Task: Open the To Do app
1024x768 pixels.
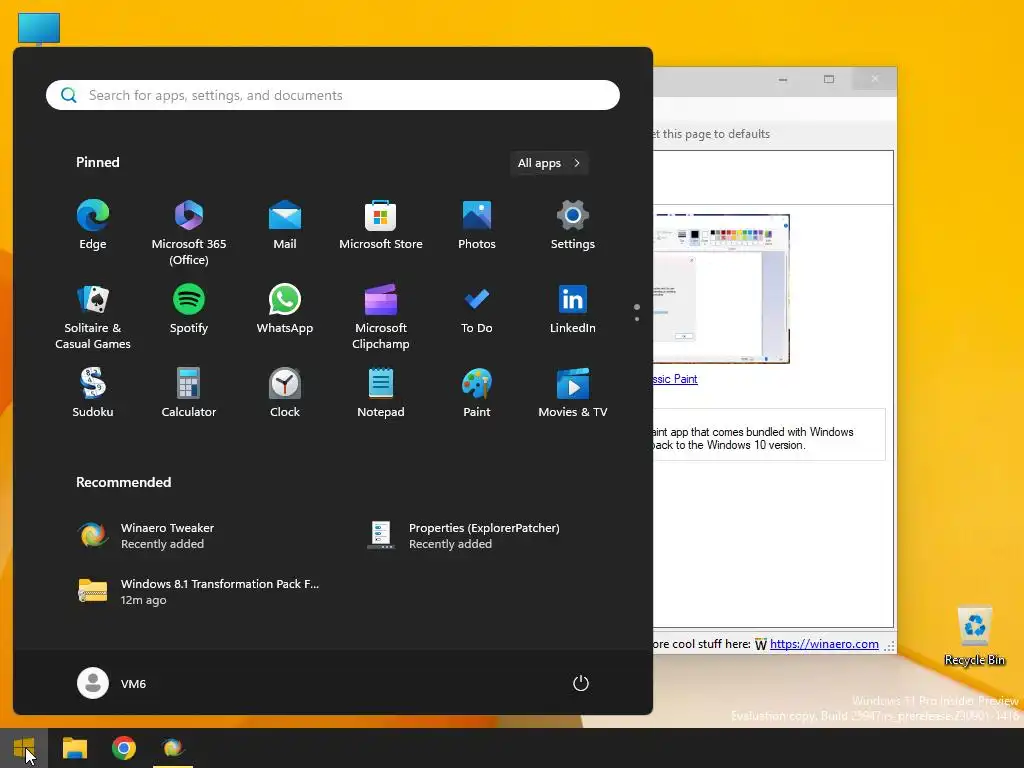Action: tap(477, 310)
